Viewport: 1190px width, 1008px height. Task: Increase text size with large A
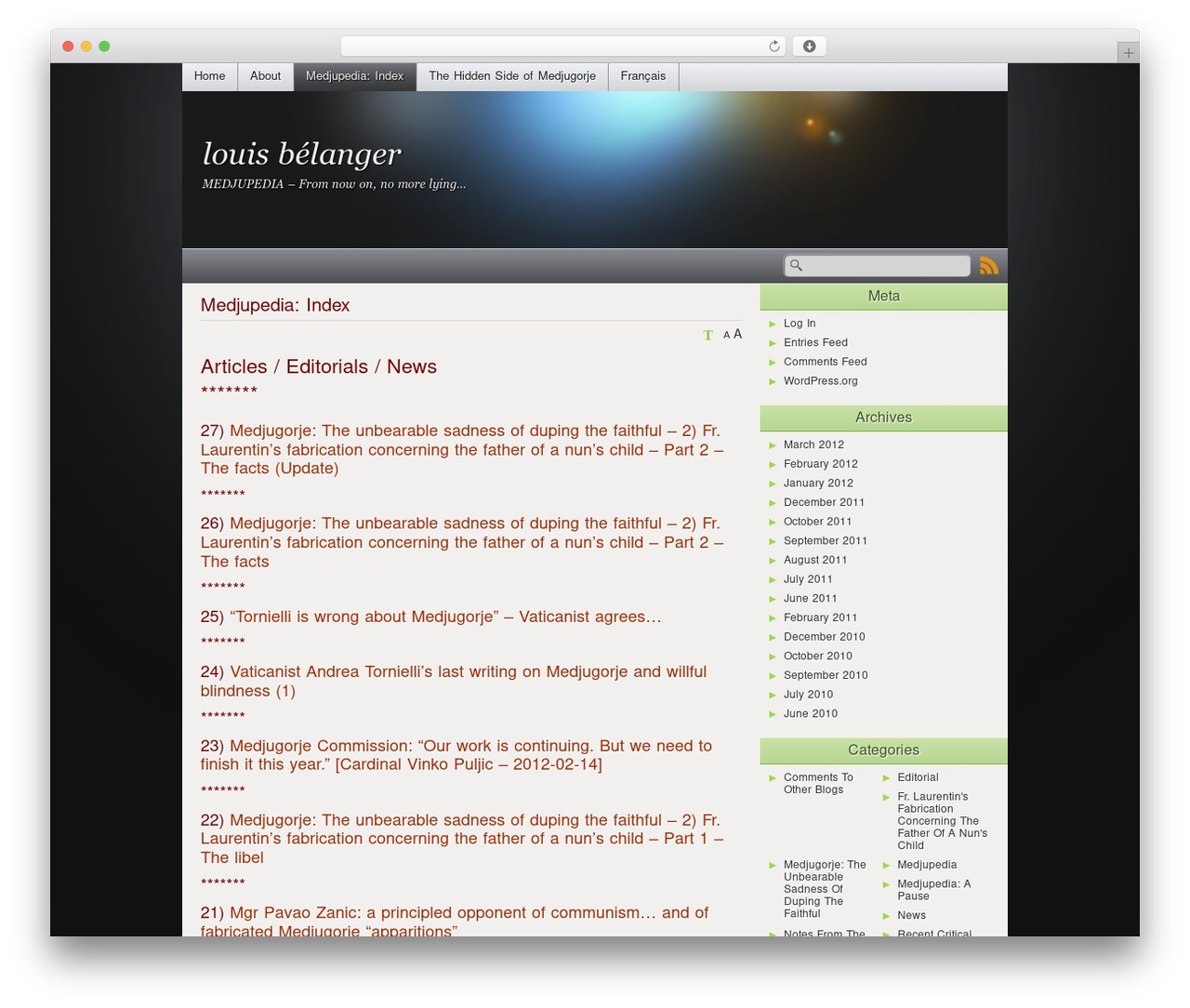point(737,334)
